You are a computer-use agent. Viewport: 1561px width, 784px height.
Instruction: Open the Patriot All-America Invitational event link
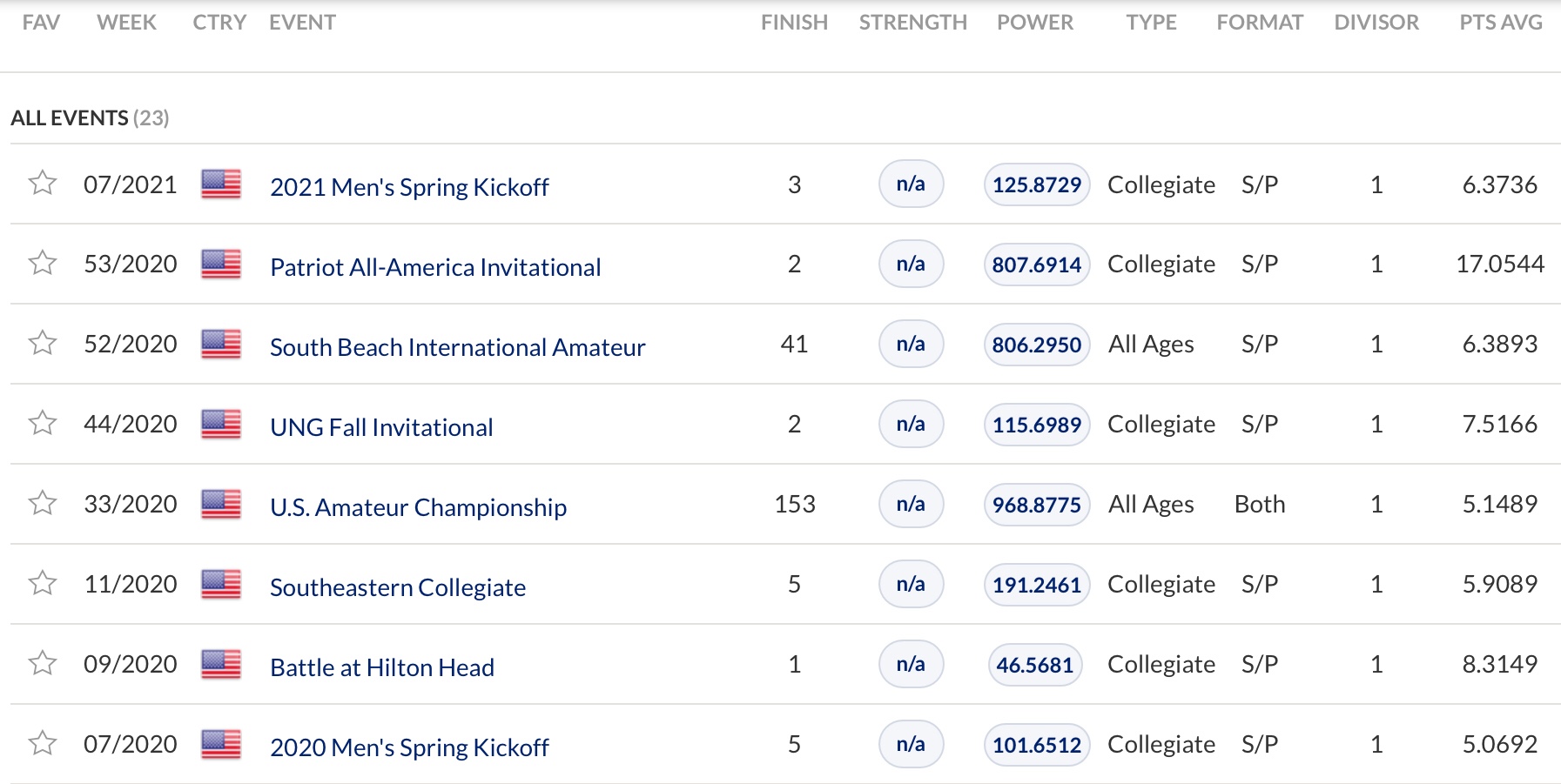click(x=435, y=267)
